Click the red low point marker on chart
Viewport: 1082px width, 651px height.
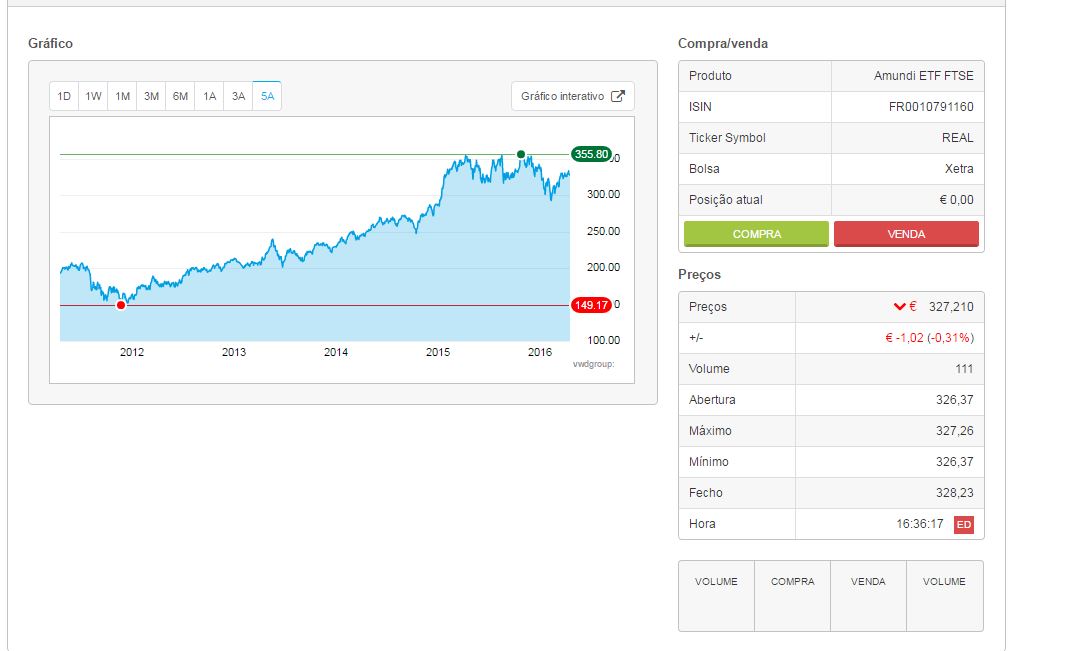click(121, 305)
